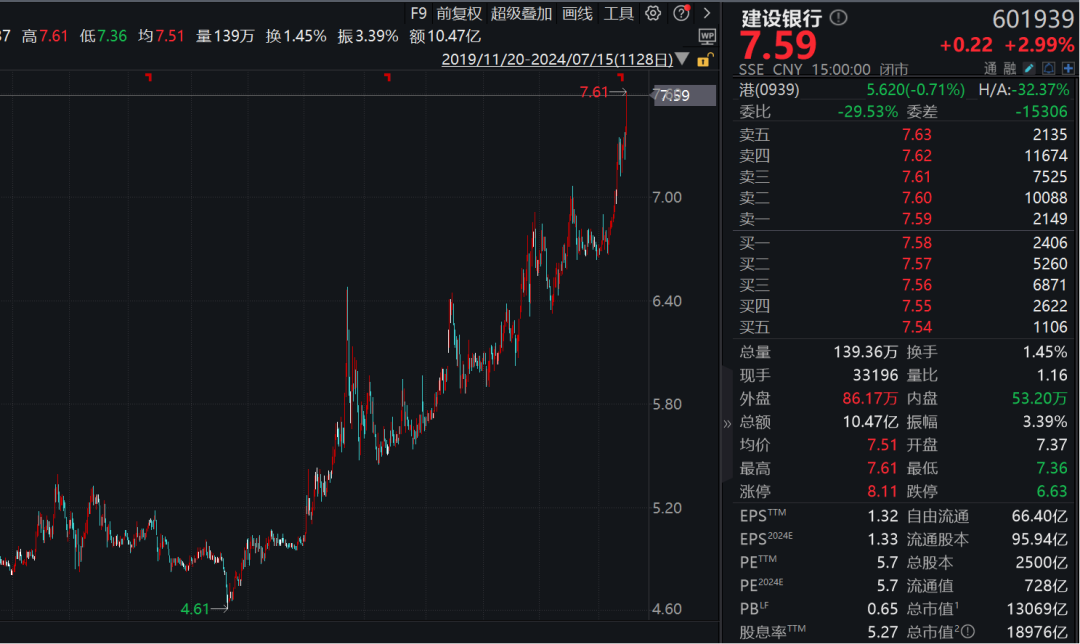Click 内盘 value 53.20万

click(1039, 399)
